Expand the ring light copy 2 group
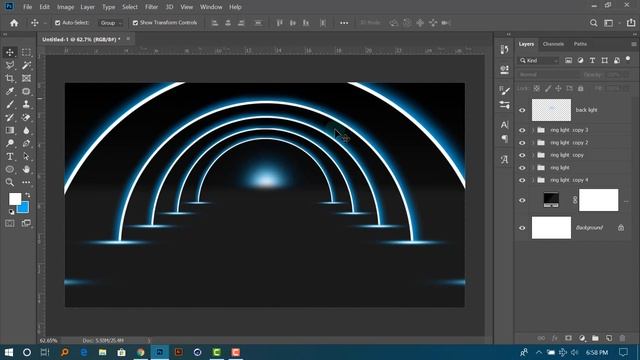Image resolution: width=640 pixels, height=360 pixels. pos(533,143)
